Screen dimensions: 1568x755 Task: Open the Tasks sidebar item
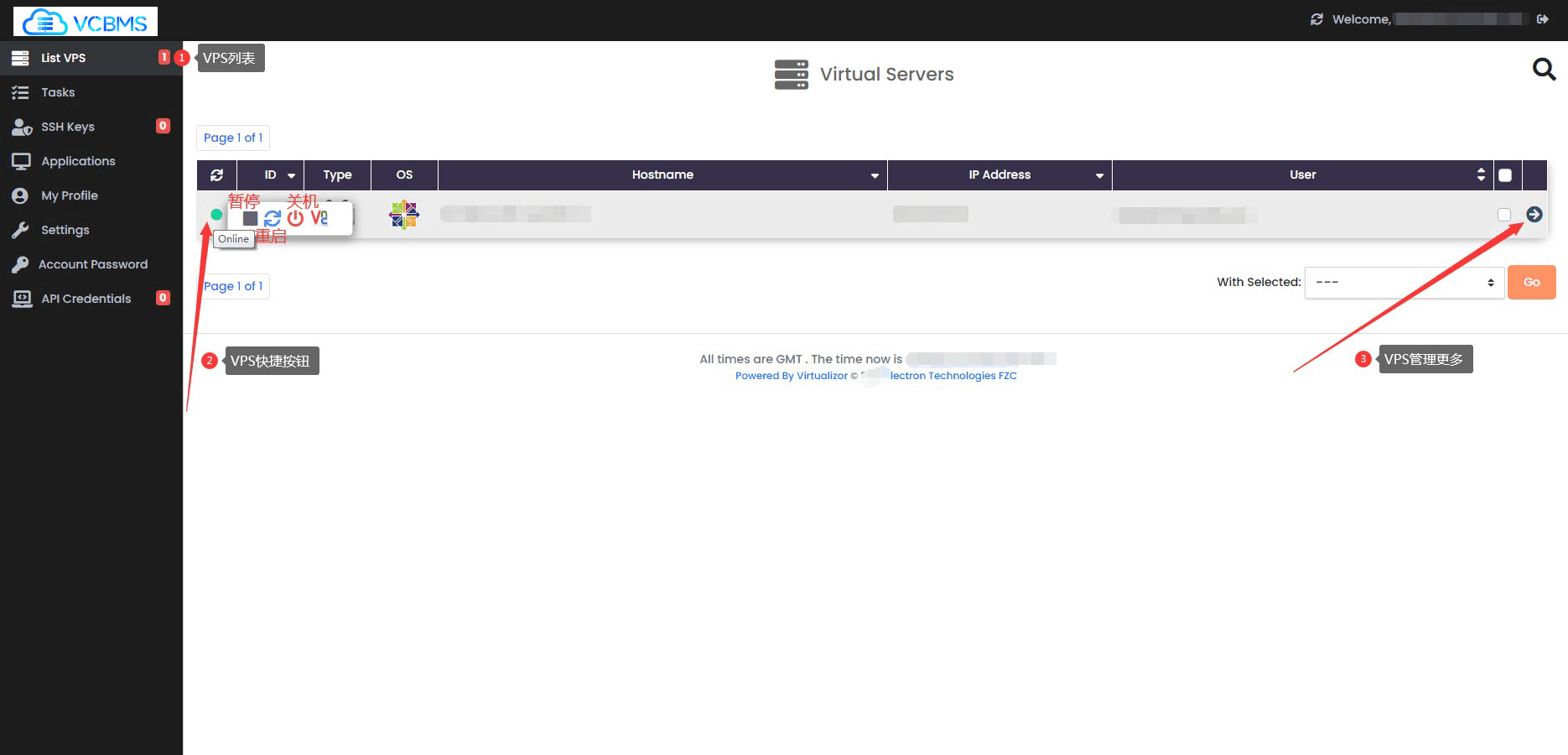pos(91,92)
